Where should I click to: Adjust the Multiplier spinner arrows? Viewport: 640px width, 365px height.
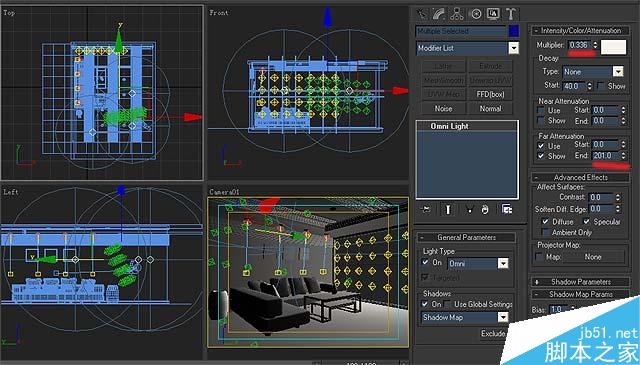595,45
